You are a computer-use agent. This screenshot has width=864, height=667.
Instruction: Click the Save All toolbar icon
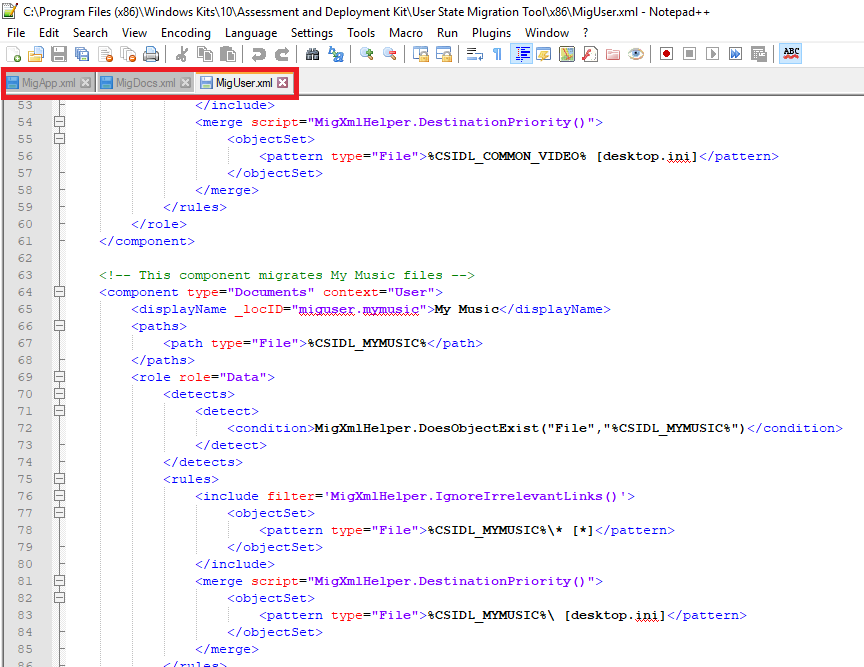click(82, 54)
